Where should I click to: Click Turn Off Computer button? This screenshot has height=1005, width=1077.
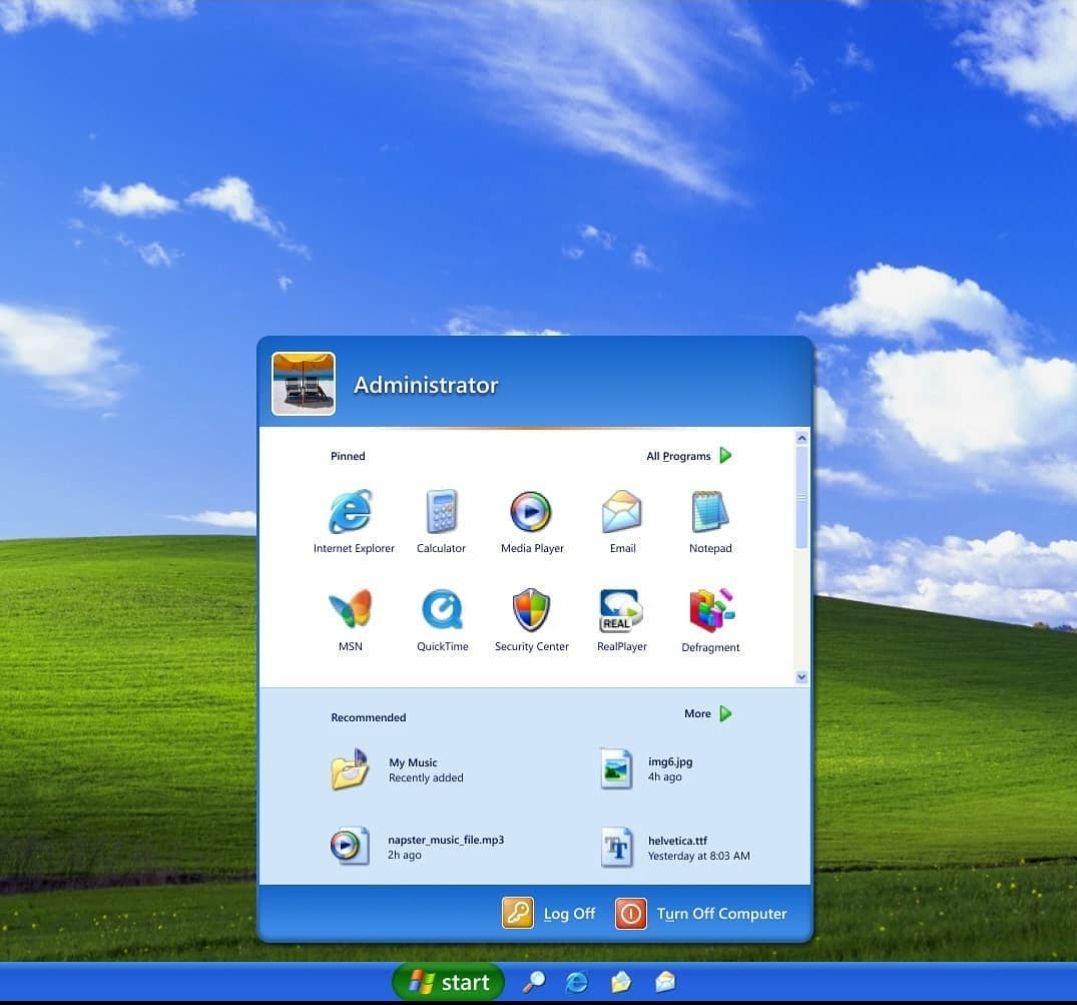coord(702,913)
